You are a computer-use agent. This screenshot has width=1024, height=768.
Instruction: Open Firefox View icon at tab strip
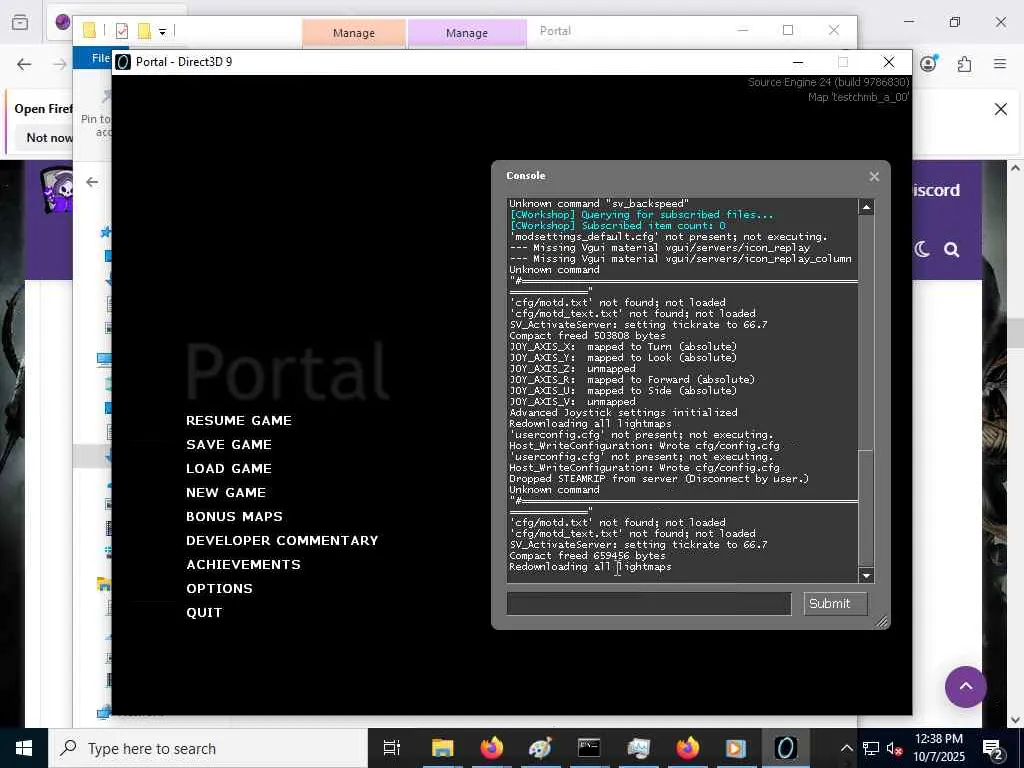tap(20, 23)
